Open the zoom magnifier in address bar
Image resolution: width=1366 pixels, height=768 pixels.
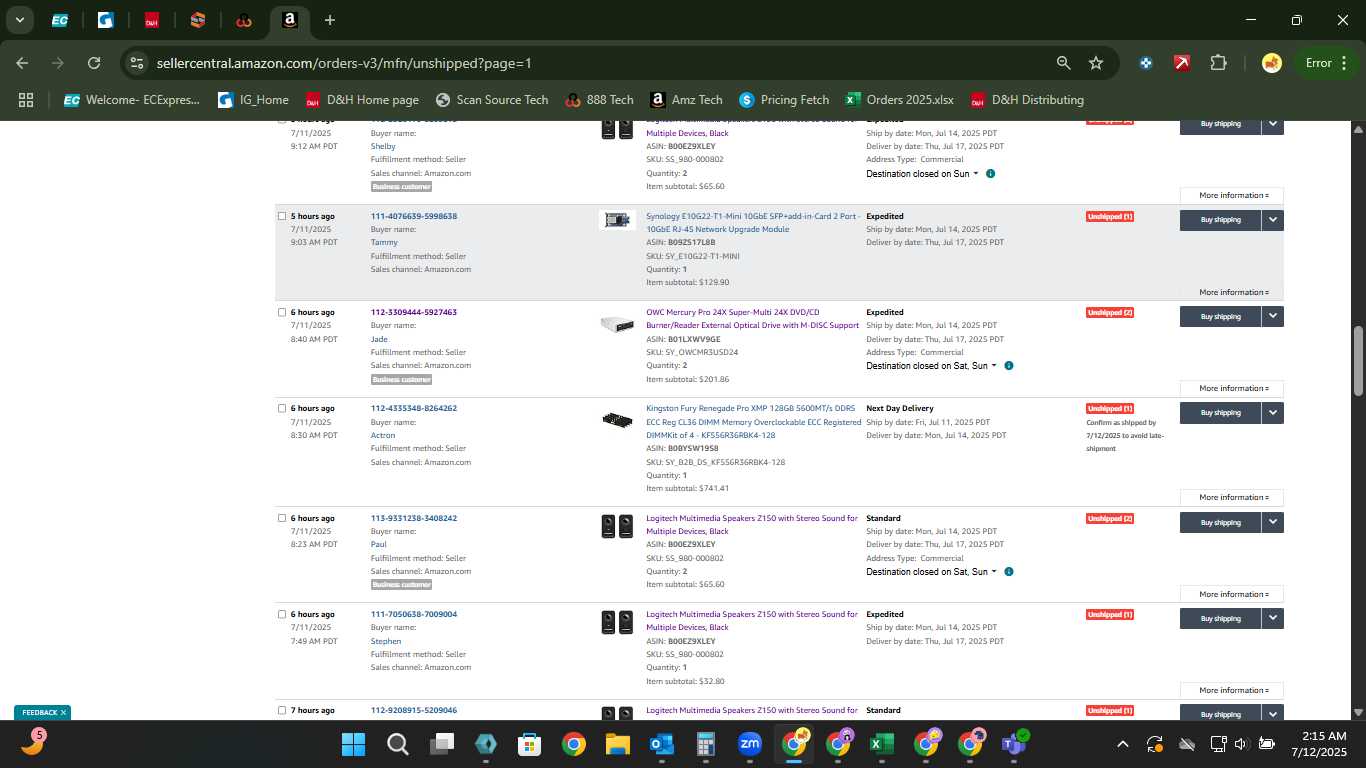(x=1063, y=63)
